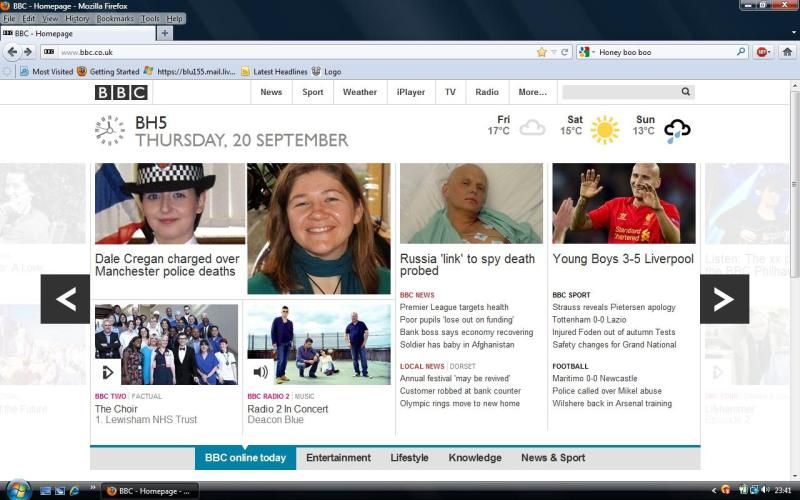The height and width of the screenshot is (500, 800).
Task: Click the browser Back arrow button
Action: coord(12,52)
